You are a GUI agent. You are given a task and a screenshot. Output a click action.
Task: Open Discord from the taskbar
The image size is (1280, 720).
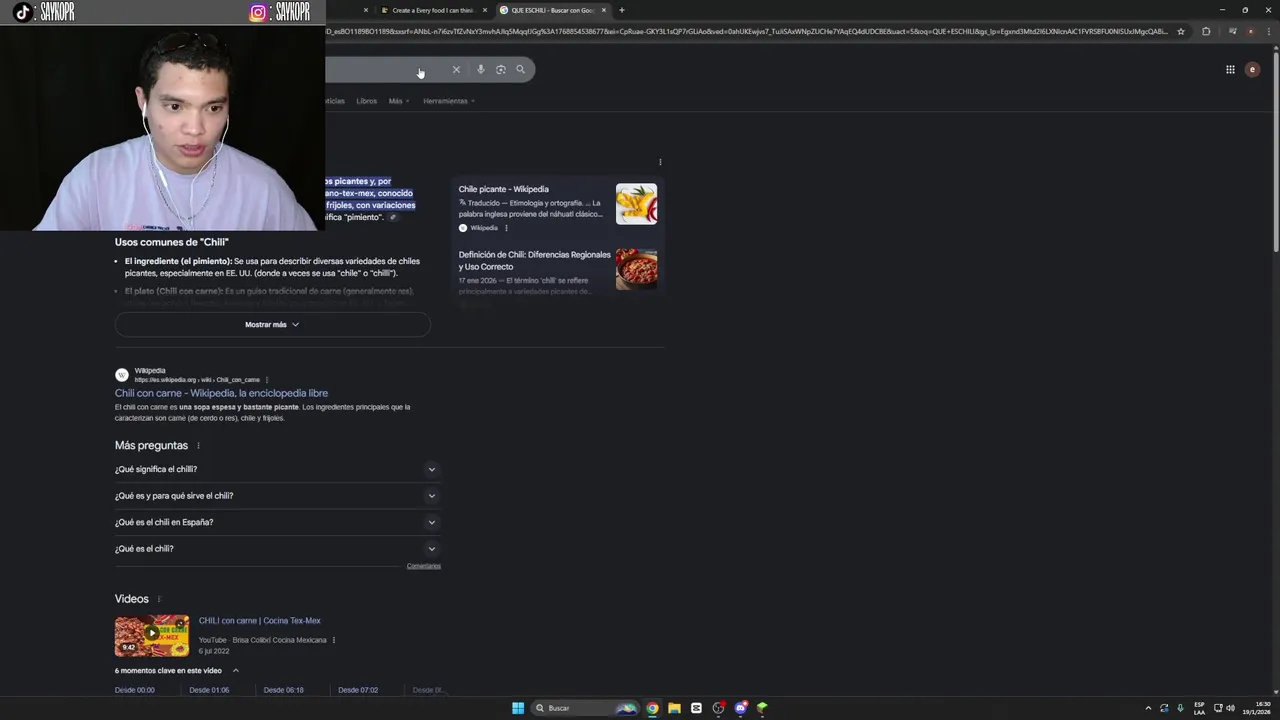point(740,708)
